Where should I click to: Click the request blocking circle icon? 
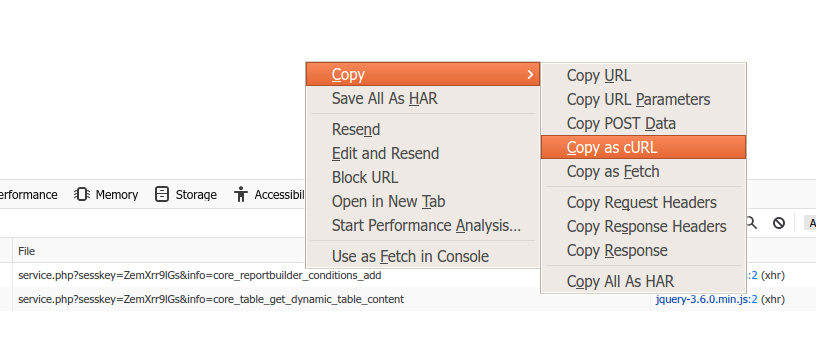pyautogui.click(x=779, y=223)
